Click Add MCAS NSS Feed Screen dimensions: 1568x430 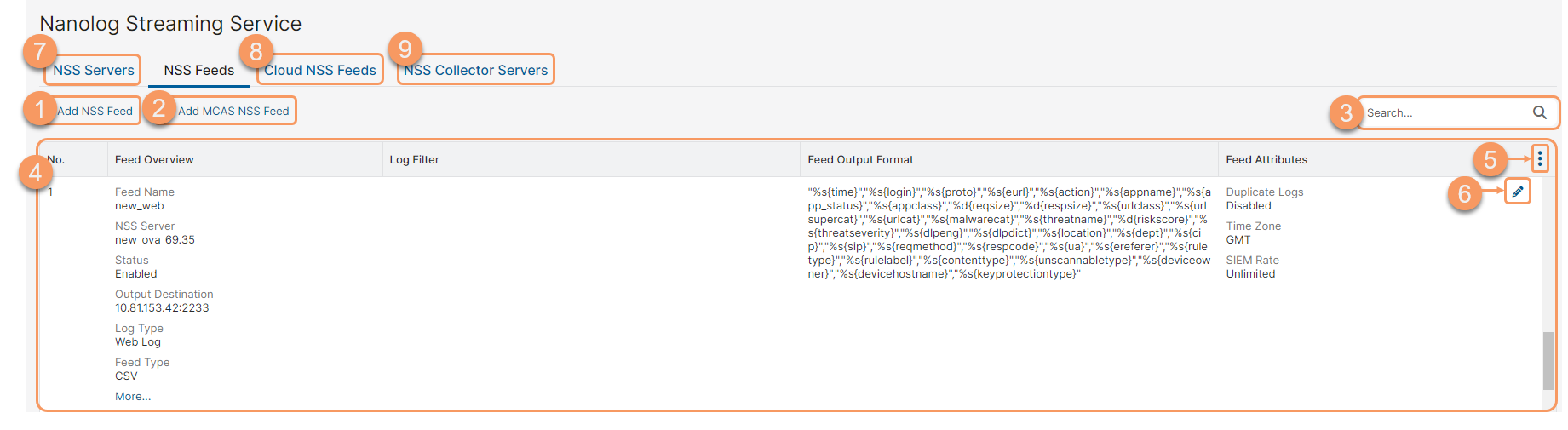point(233,111)
